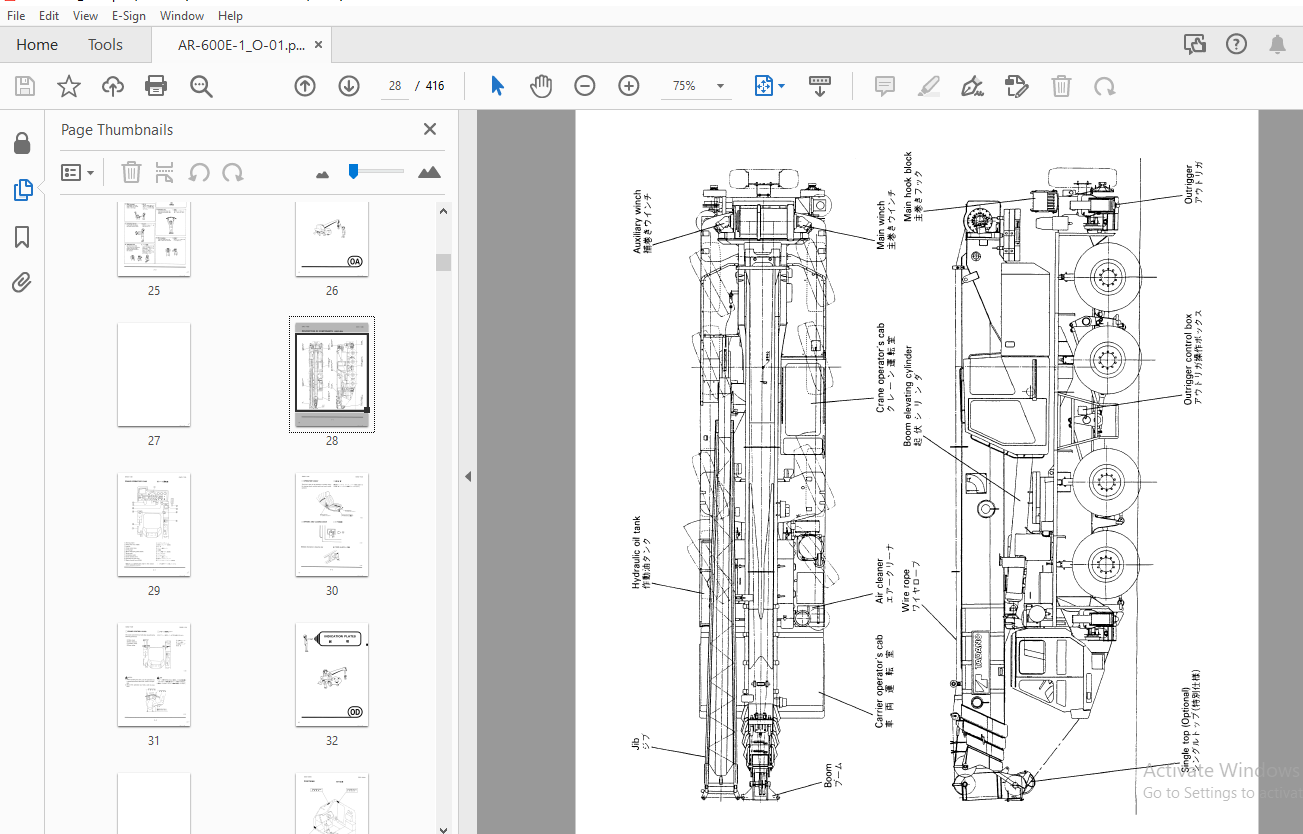Zoom out with minus icon
1303x834 pixels.
[585, 86]
